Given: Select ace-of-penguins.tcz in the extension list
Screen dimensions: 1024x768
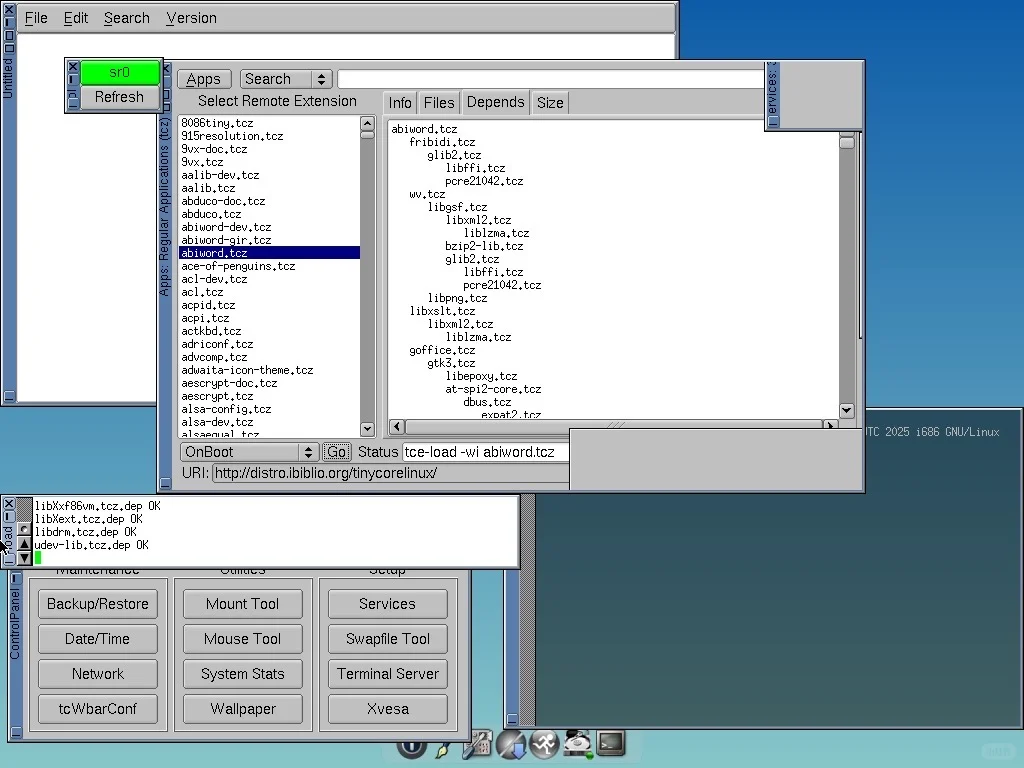Looking at the screenshot, I should 238,266.
